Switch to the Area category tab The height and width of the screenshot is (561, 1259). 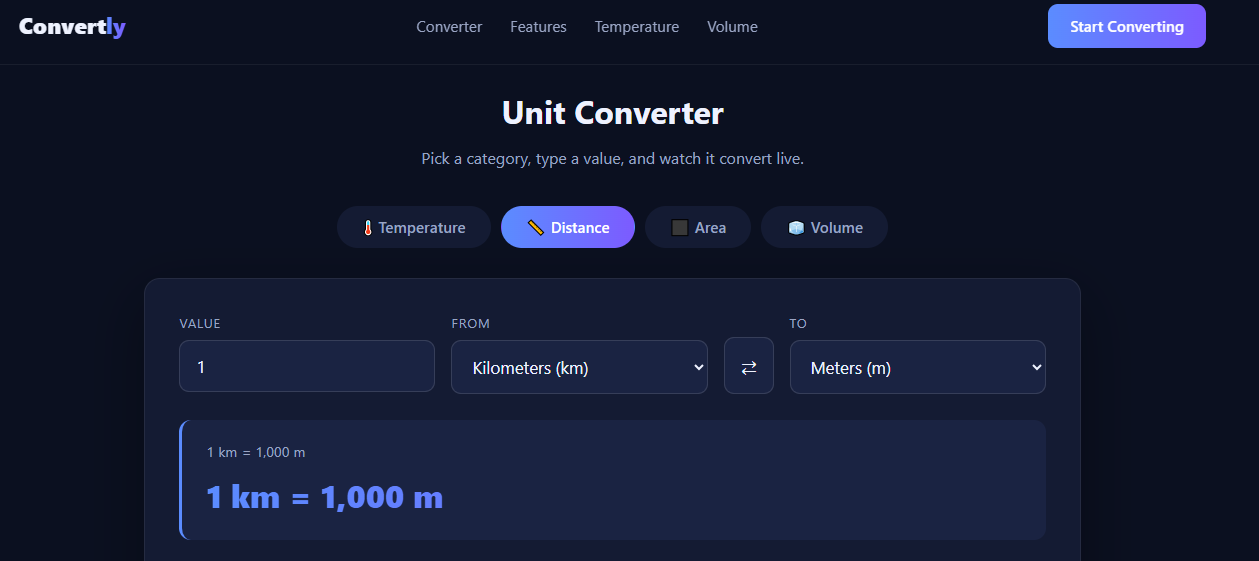[x=698, y=227]
